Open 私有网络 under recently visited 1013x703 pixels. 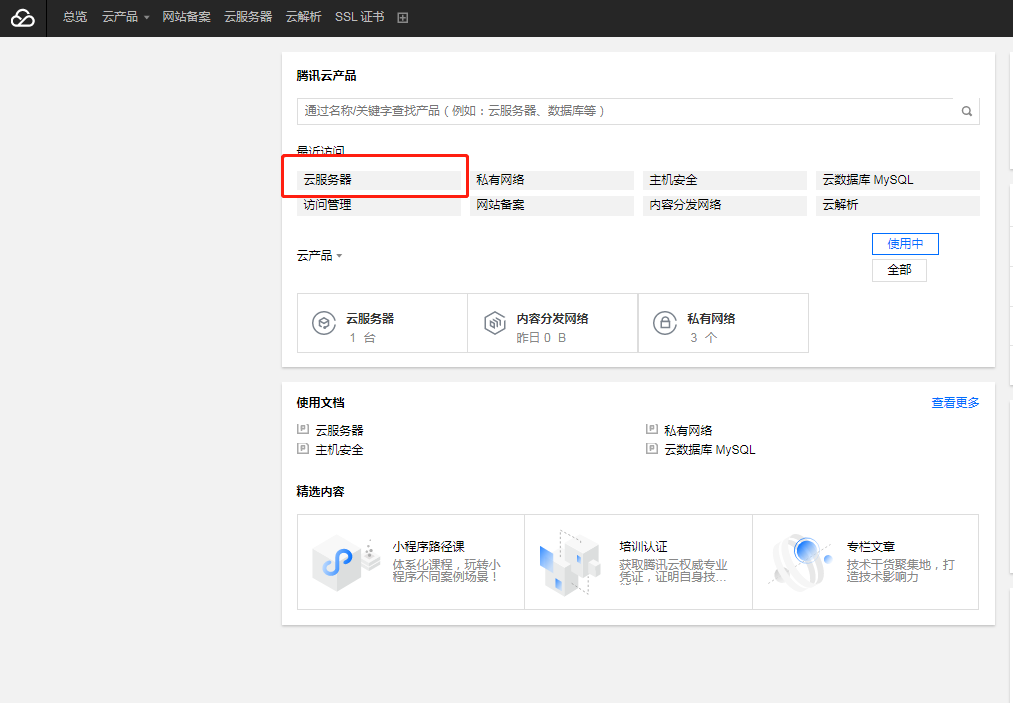point(552,180)
